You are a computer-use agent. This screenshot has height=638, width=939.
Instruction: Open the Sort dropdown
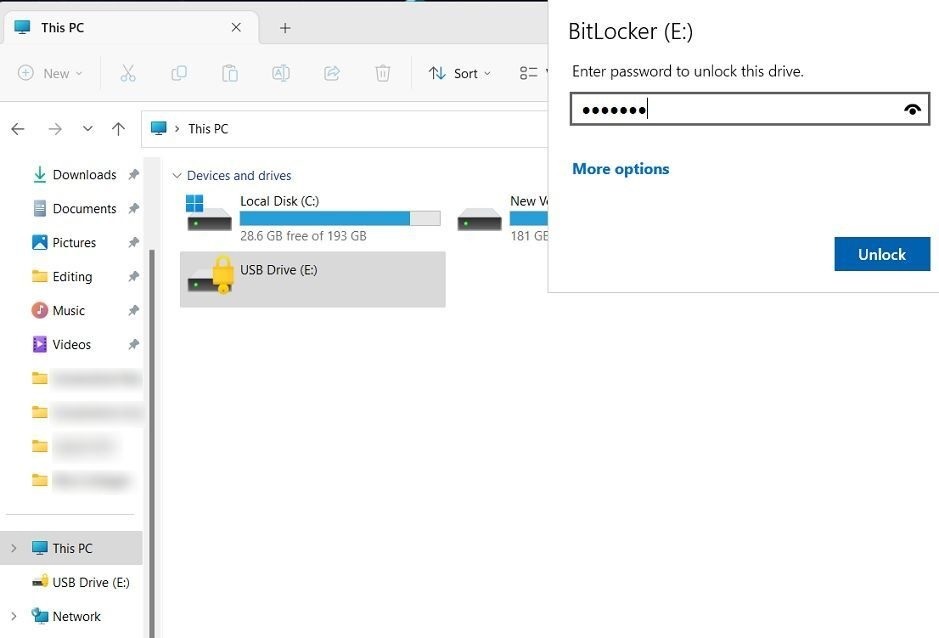click(459, 73)
